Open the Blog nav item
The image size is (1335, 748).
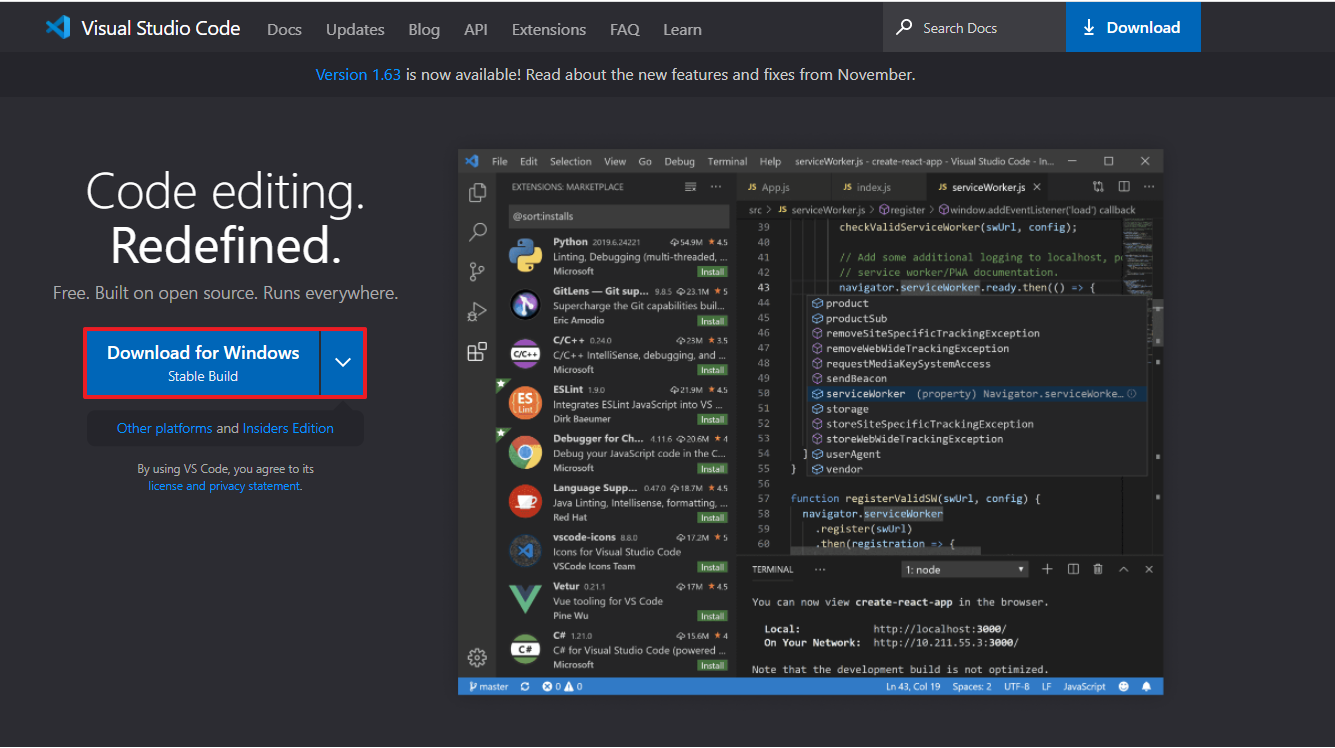click(424, 29)
